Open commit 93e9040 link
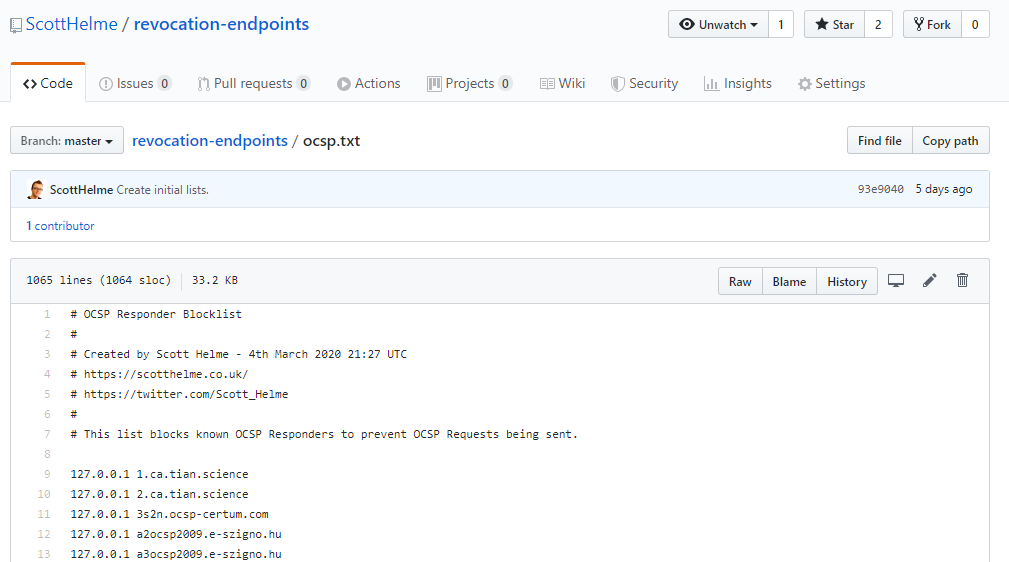Viewport: 1009px width, 562px height. coord(880,190)
